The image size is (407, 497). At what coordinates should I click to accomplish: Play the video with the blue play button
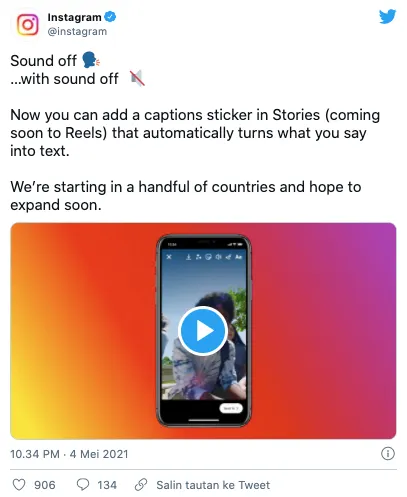[x=203, y=331]
